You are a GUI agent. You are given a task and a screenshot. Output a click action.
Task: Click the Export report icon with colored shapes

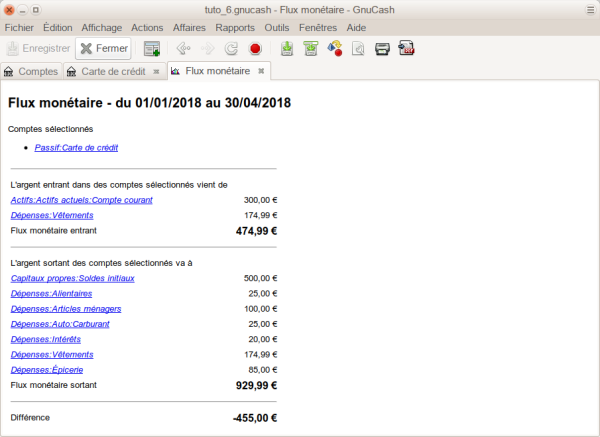coord(335,48)
